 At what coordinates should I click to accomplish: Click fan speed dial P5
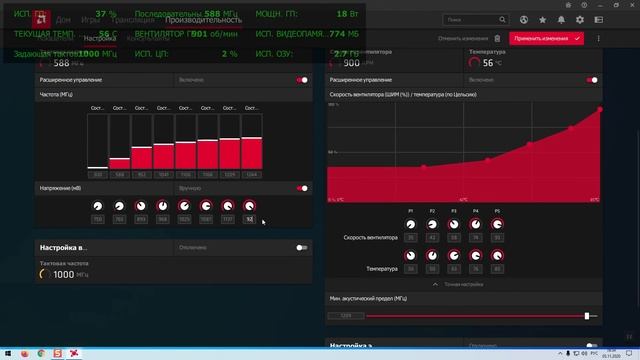tap(497, 224)
